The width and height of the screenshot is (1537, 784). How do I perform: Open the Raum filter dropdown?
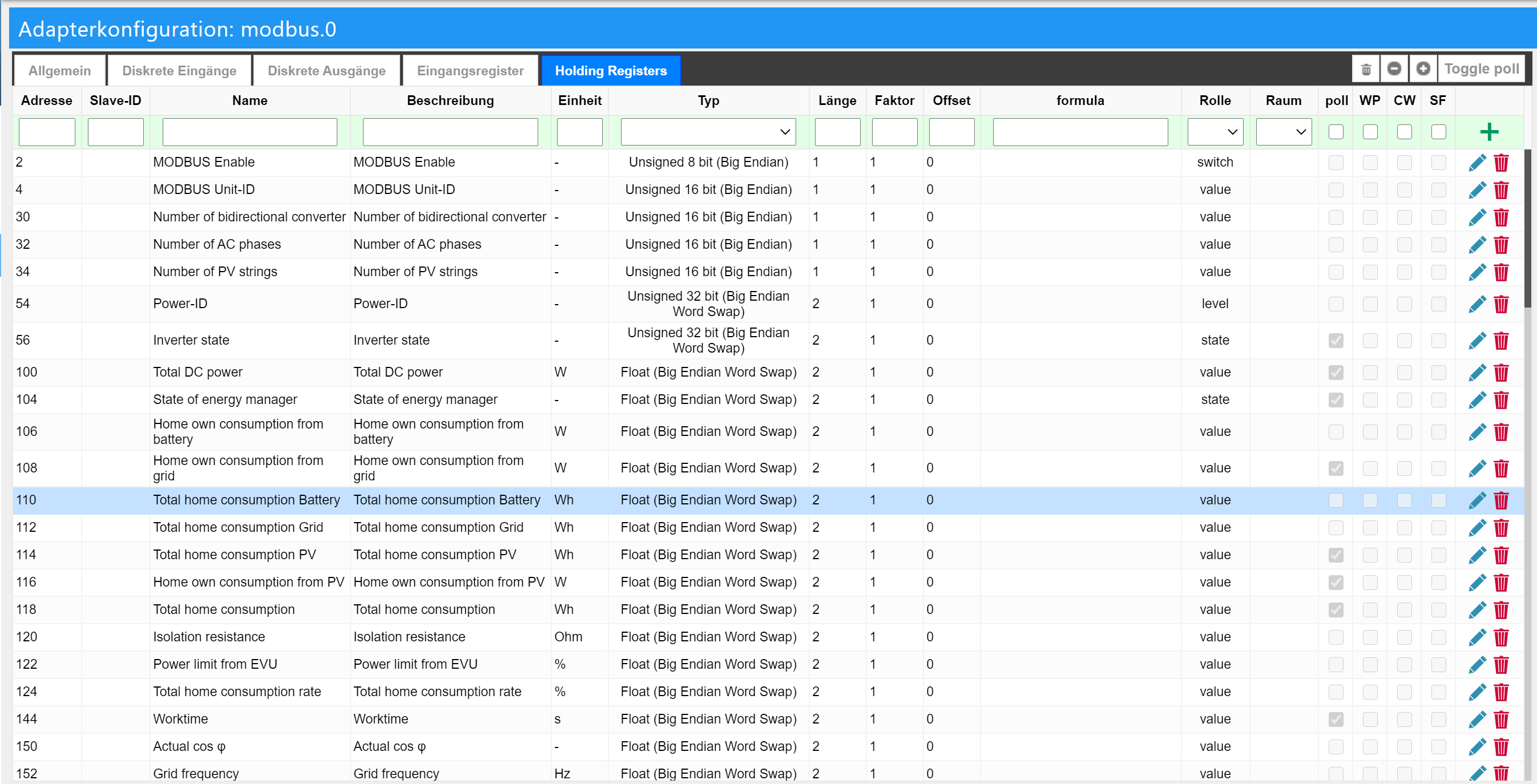click(1284, 132)
